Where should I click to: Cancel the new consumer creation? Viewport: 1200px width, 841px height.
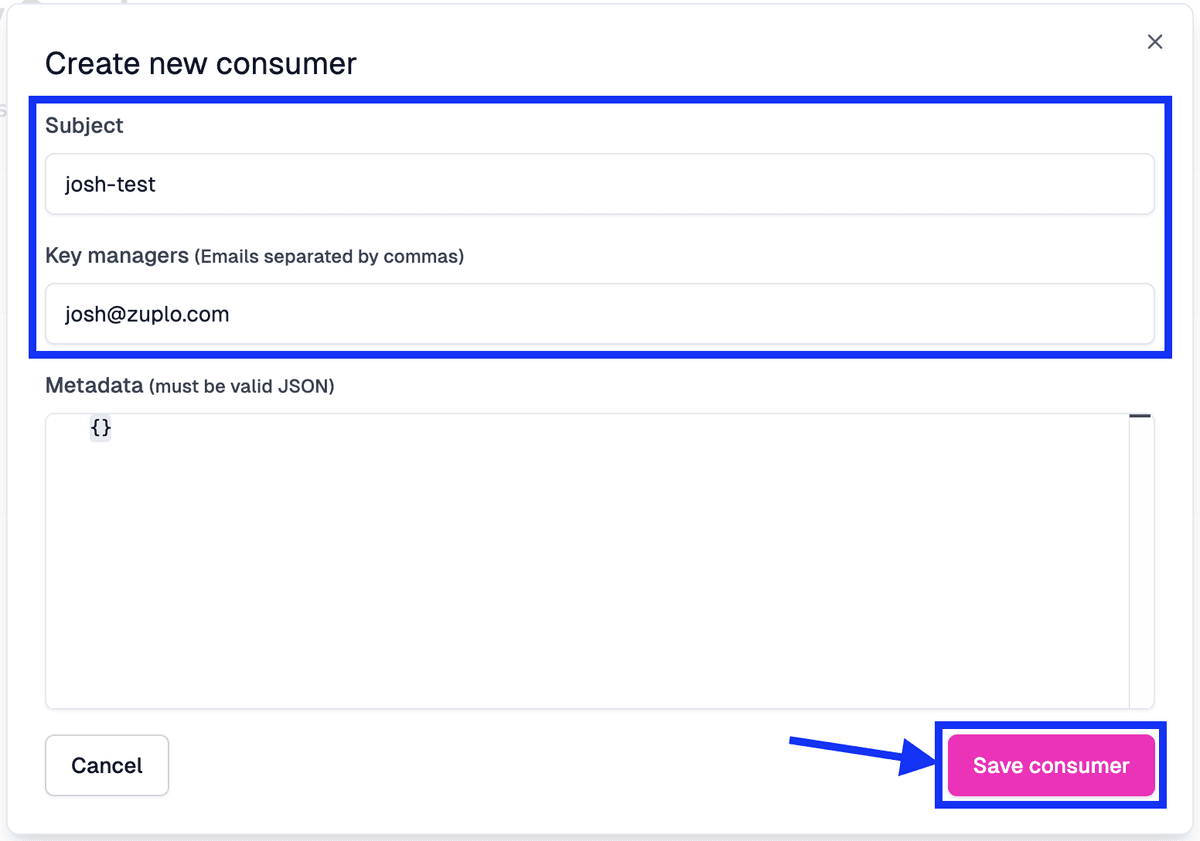(x=106, y=765)
